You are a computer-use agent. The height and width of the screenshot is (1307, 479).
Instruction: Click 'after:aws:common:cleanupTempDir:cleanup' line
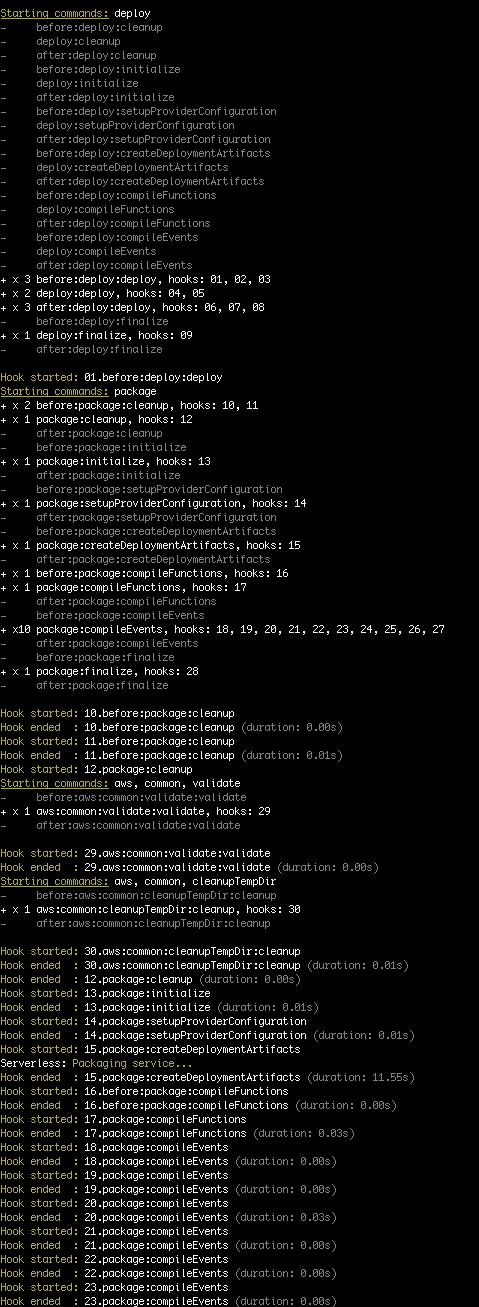coord(135,923)
